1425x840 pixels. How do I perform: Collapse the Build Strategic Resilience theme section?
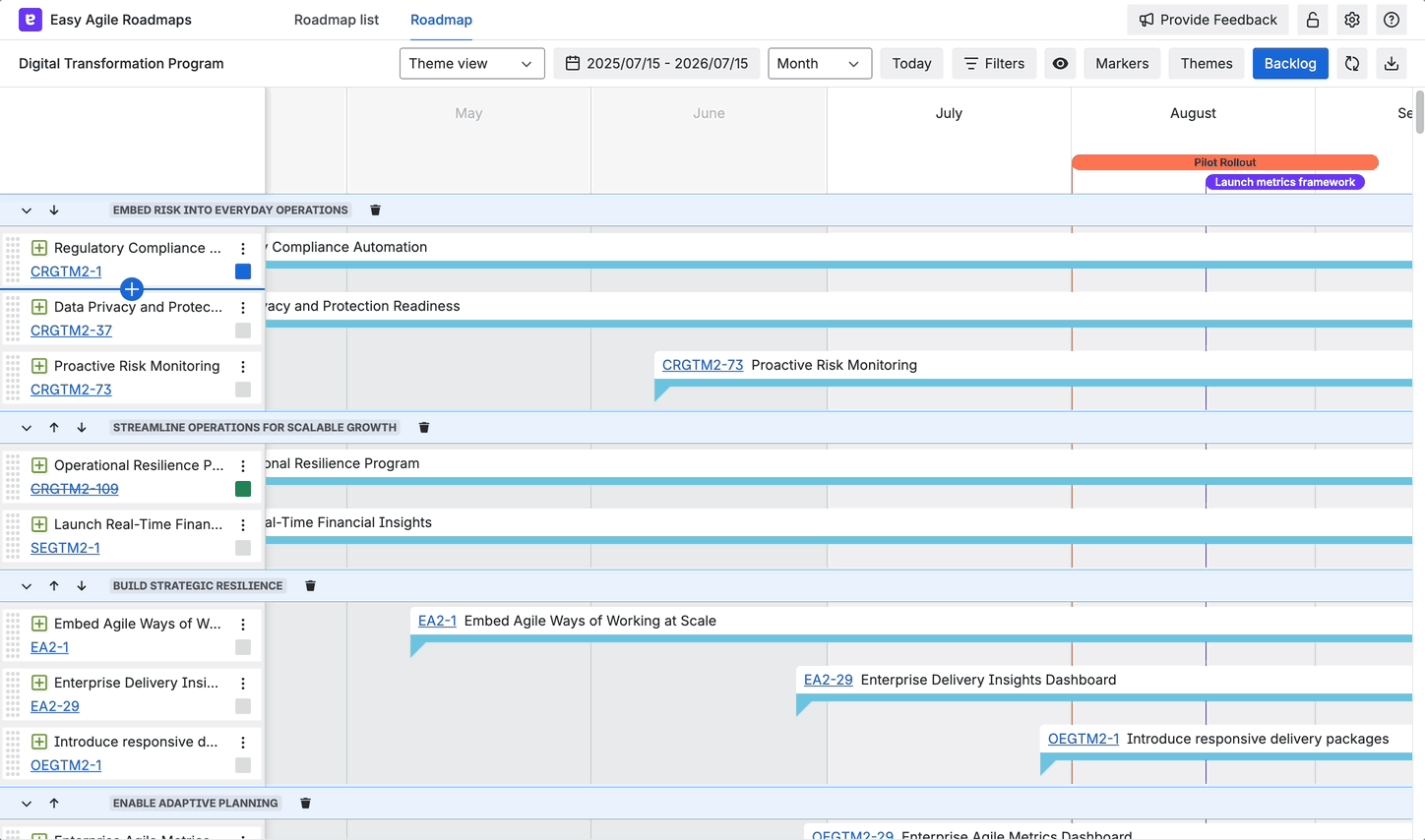click(x=27, y=586)
